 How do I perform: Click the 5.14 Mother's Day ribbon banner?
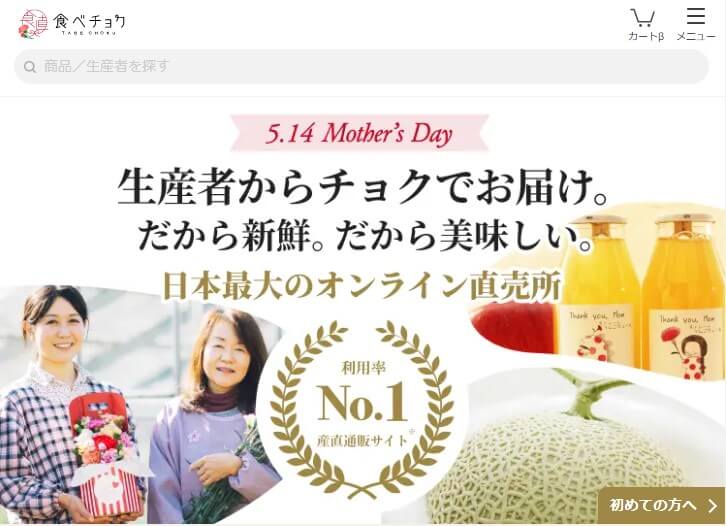(359, 133)
